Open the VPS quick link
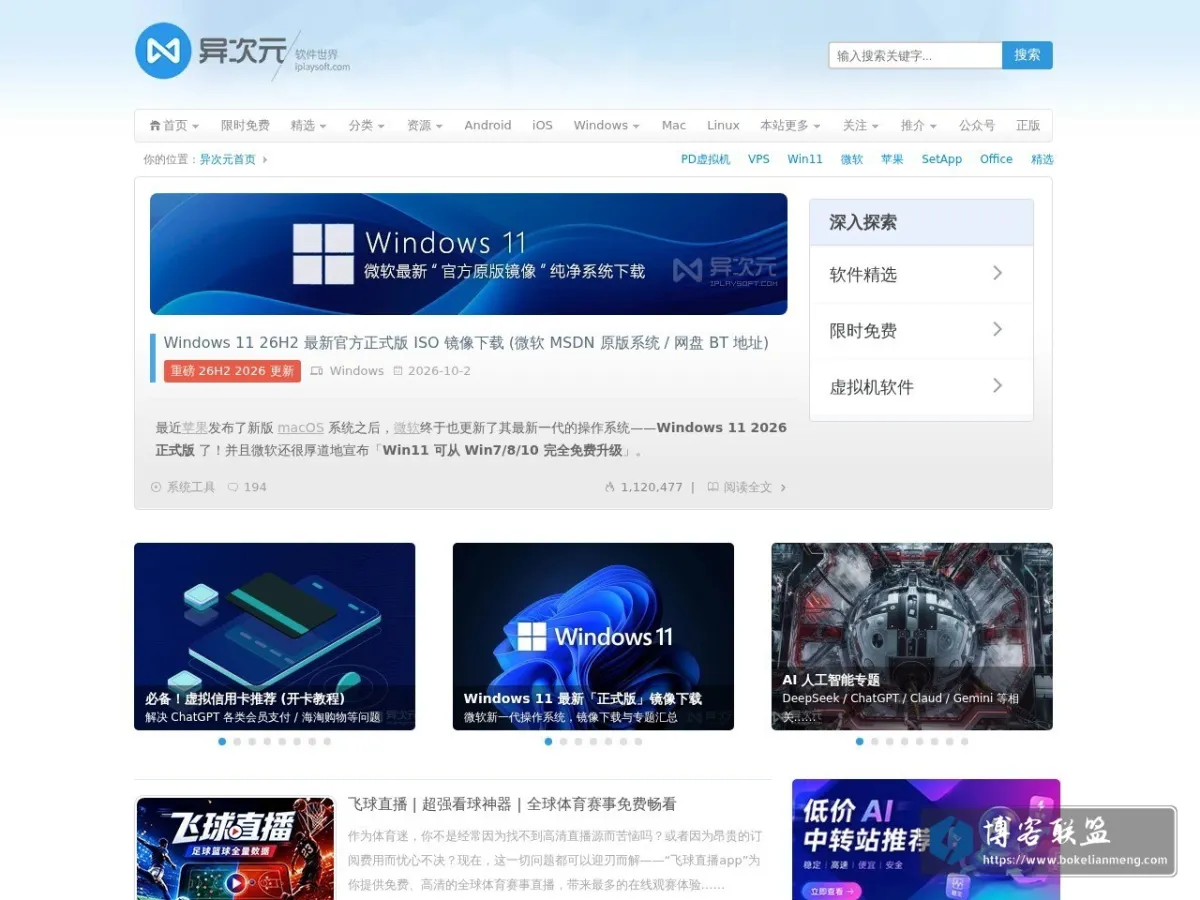1200x900 pixels. coord(759,159)
